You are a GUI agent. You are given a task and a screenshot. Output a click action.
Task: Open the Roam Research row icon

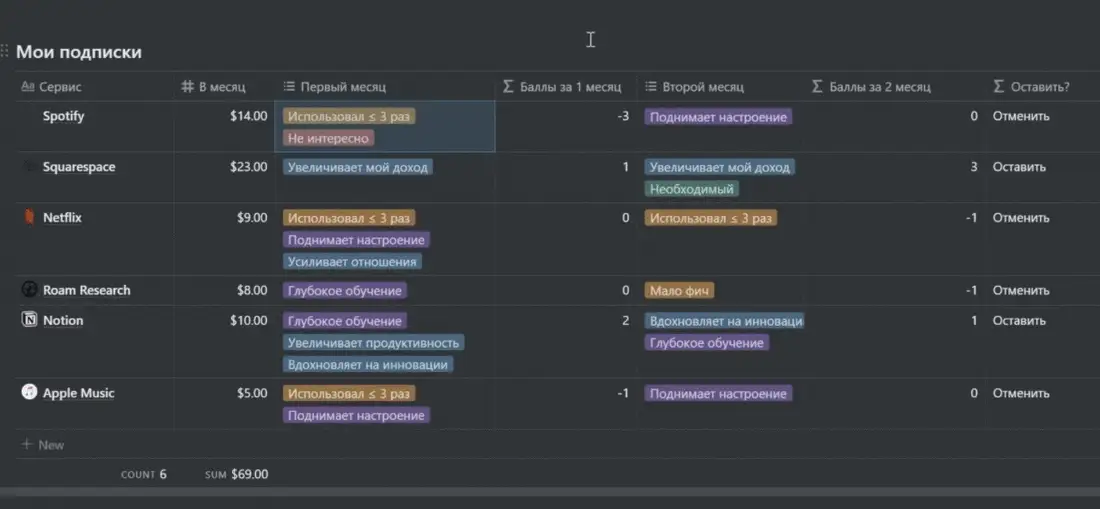point(29,290)
